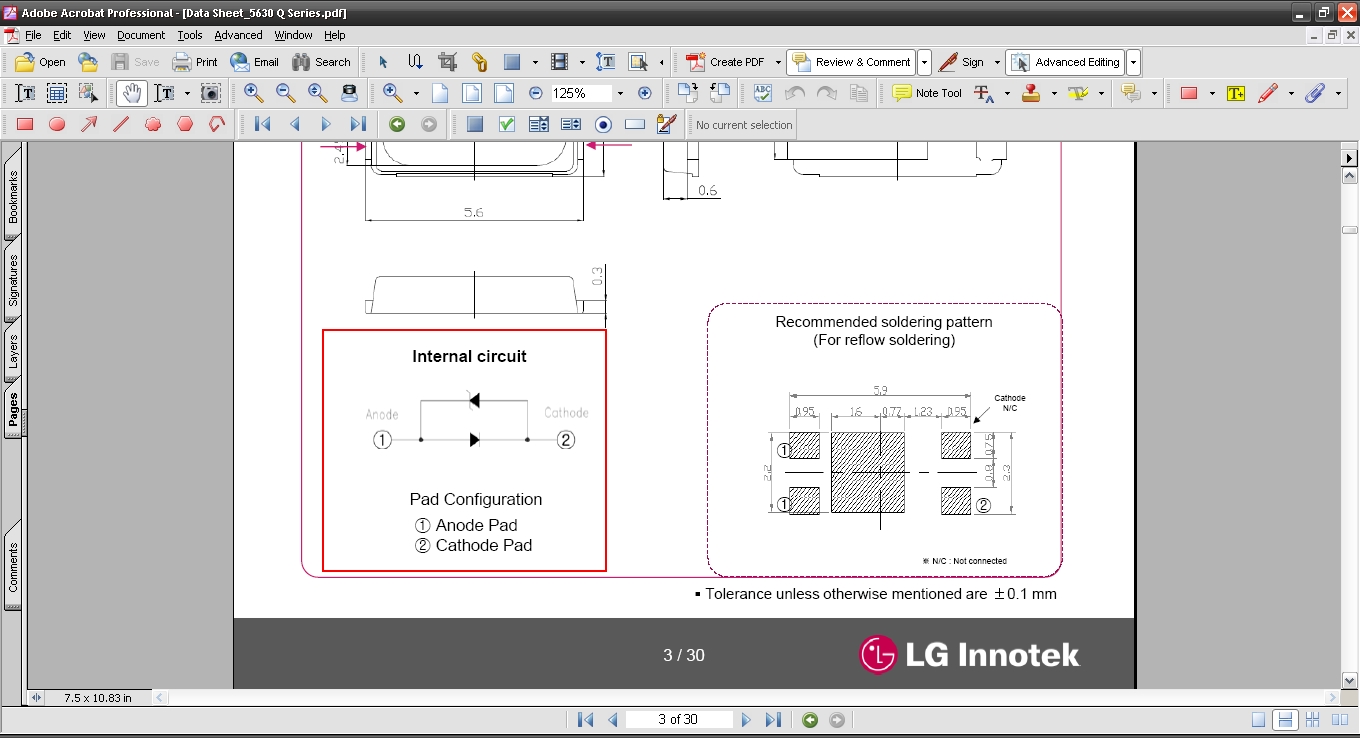Select the Hand tool
The image size is (1360, 738).
pyautogui.click(x=131, y=93)
